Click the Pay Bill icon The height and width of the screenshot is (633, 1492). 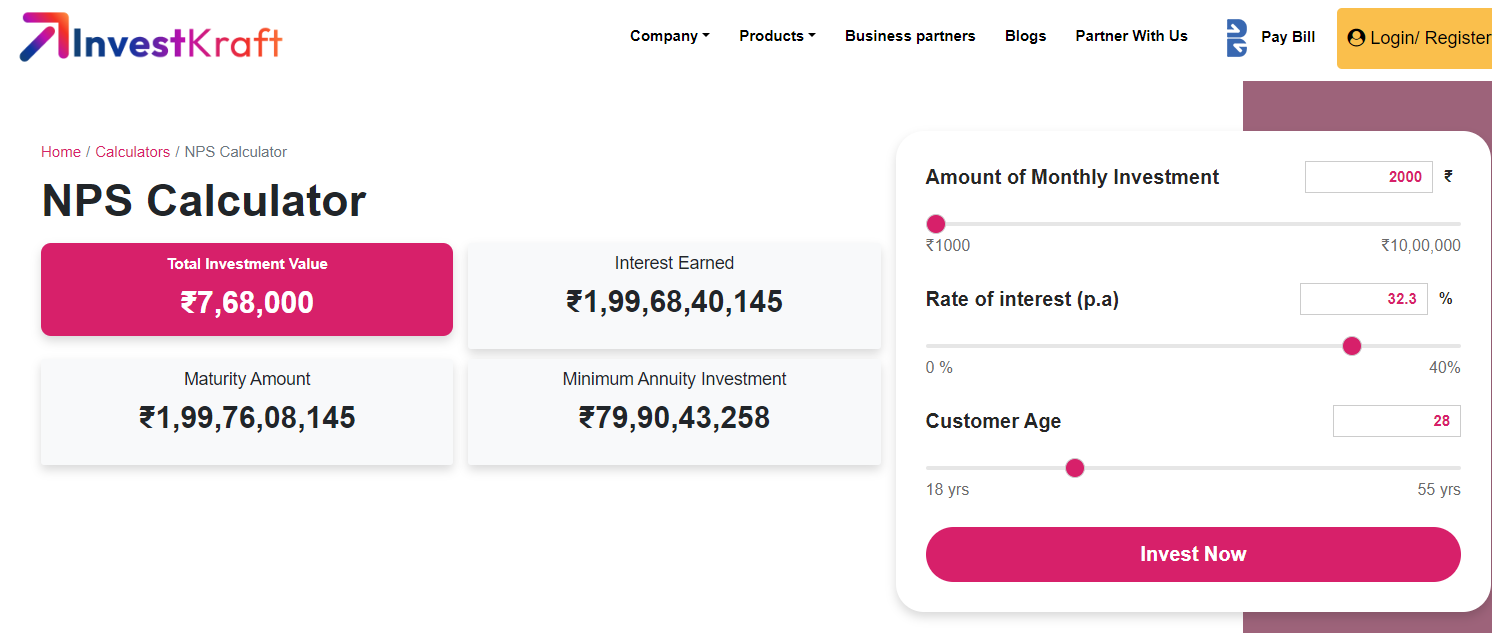1237,38
